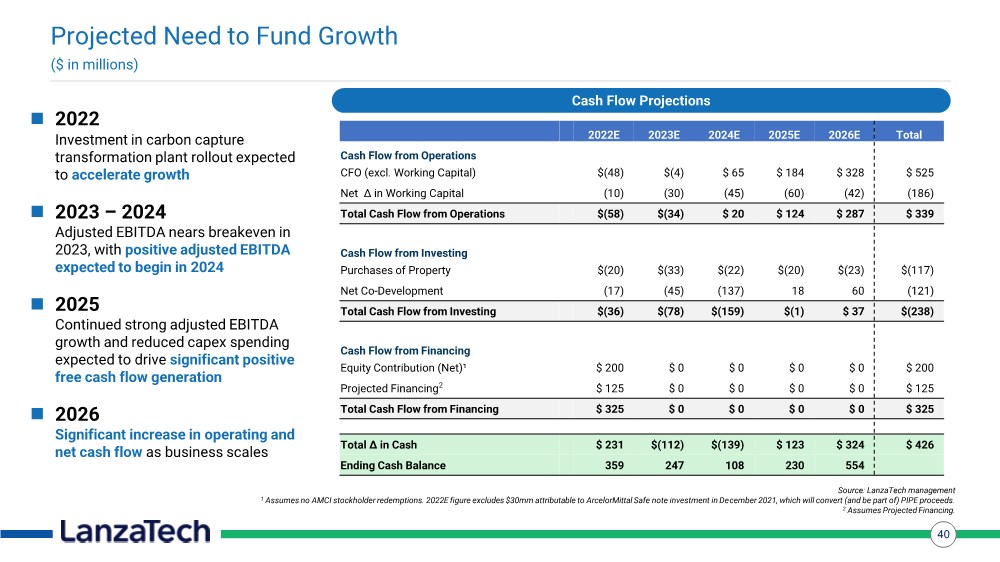Click the blue square bullet beside 2025
Image resolution: width=1000 pixels, height=562 pixels.
point(38,304)
